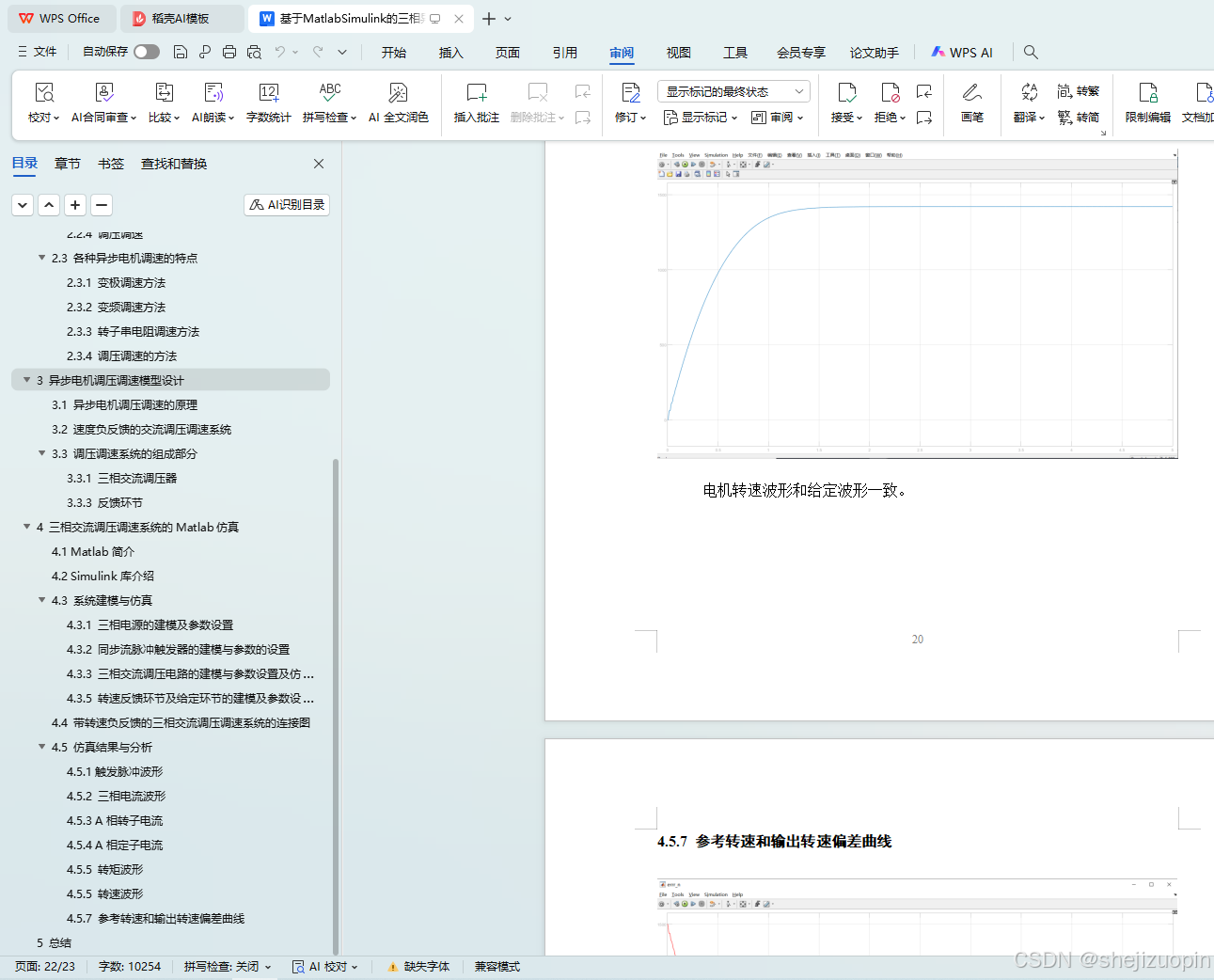The image size is (1214, 980).
Task: Collapse section 4.3 系统建模与仿真
Action: pos(41,600)
